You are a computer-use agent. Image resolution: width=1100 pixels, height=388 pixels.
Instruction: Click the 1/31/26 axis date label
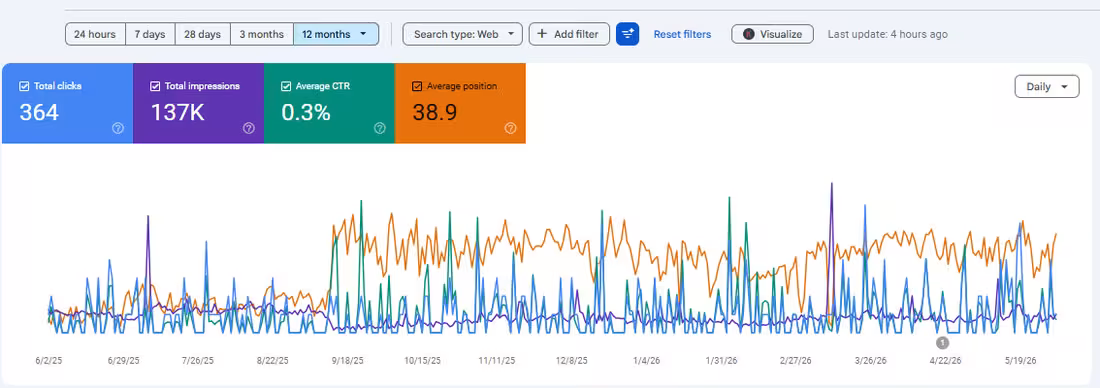tap(721, 361)
